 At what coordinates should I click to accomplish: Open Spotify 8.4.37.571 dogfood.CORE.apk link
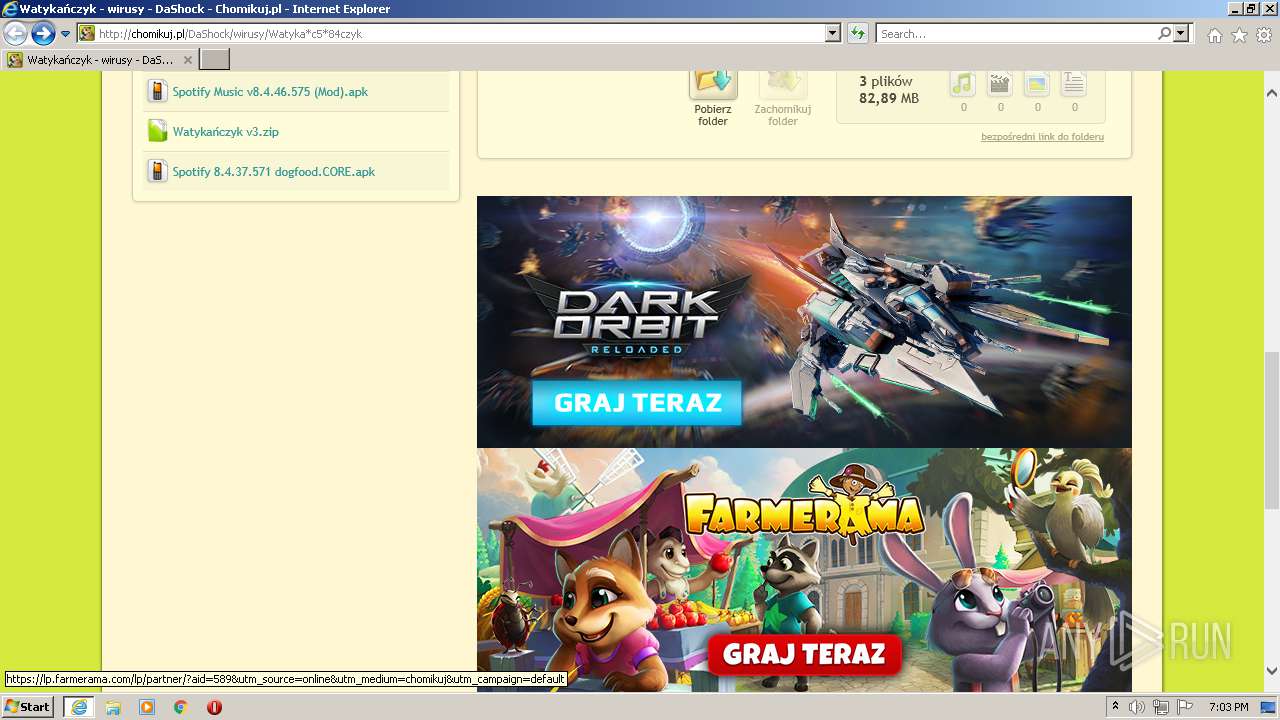click(273, 172)
